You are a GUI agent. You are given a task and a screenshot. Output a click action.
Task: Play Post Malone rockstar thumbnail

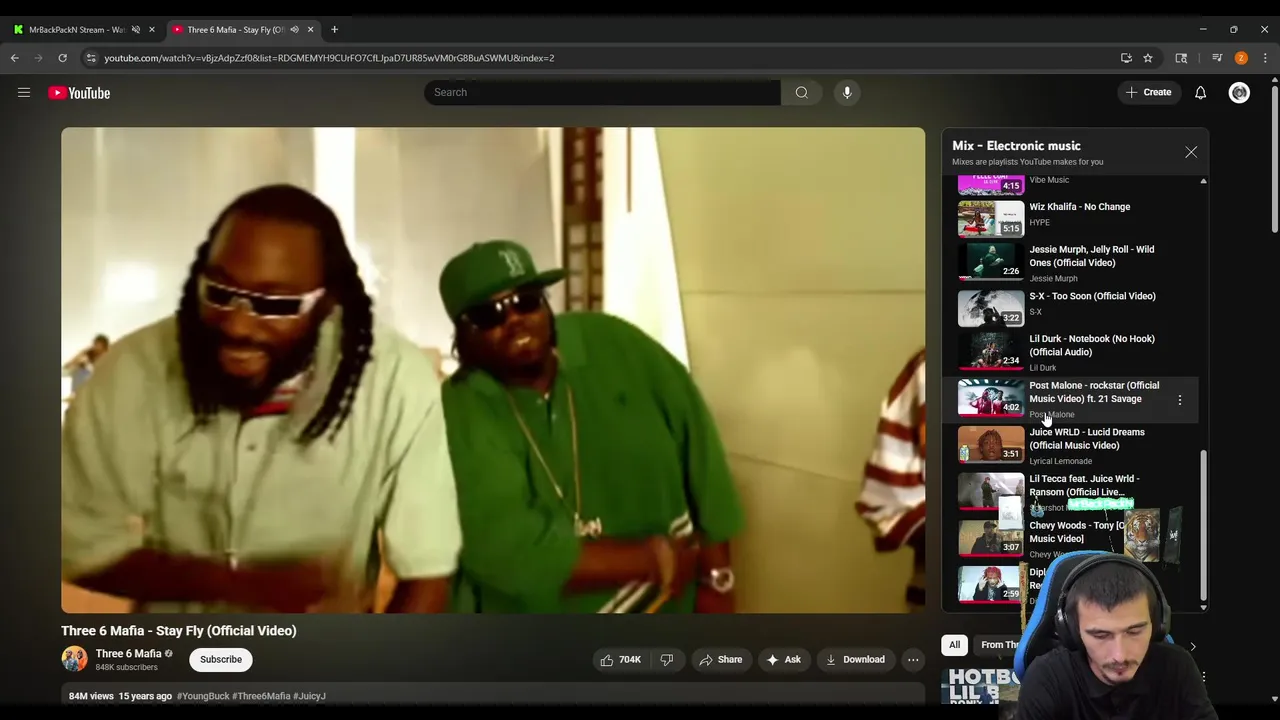tap(991, 398)
